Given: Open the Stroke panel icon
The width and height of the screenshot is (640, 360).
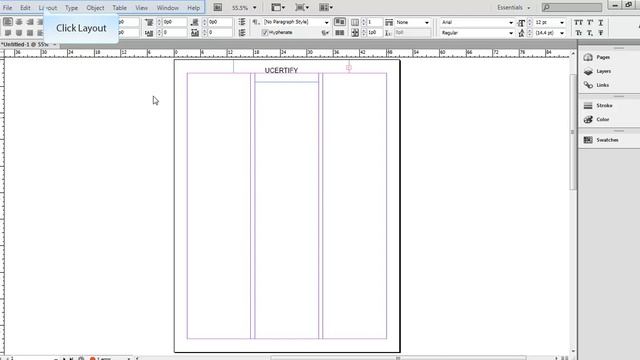Looking at the screenshot, I should click(588, 105).
